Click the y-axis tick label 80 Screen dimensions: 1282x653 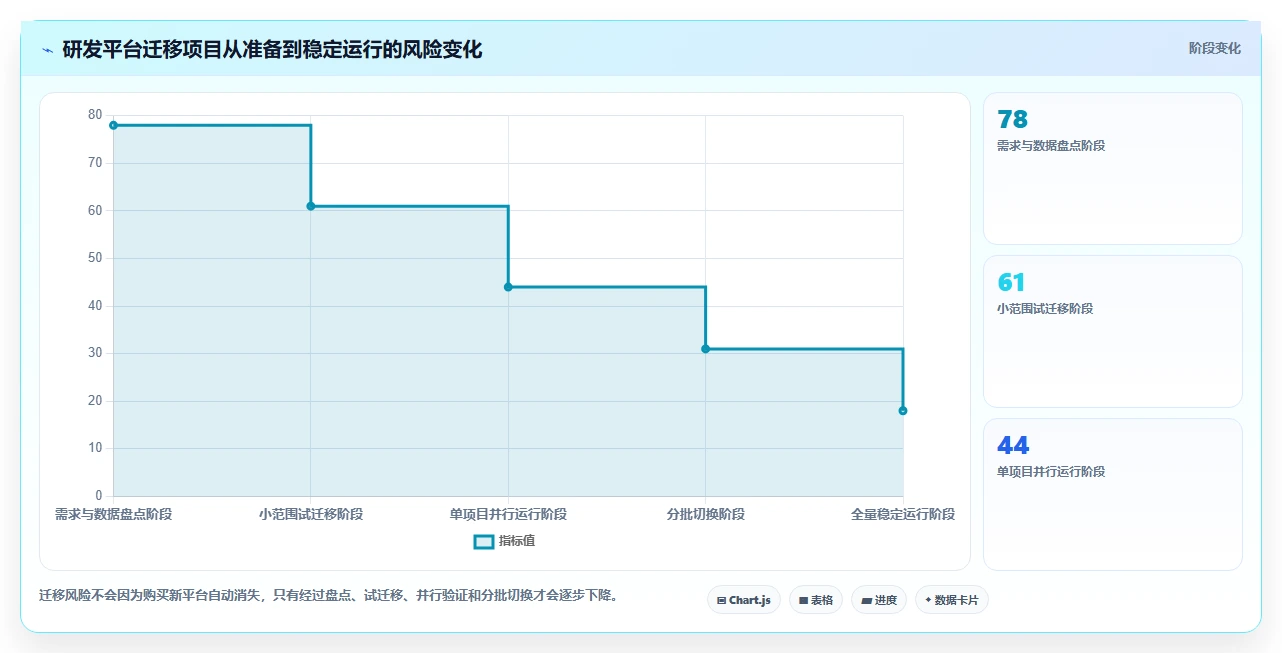(x=95, y=115)
